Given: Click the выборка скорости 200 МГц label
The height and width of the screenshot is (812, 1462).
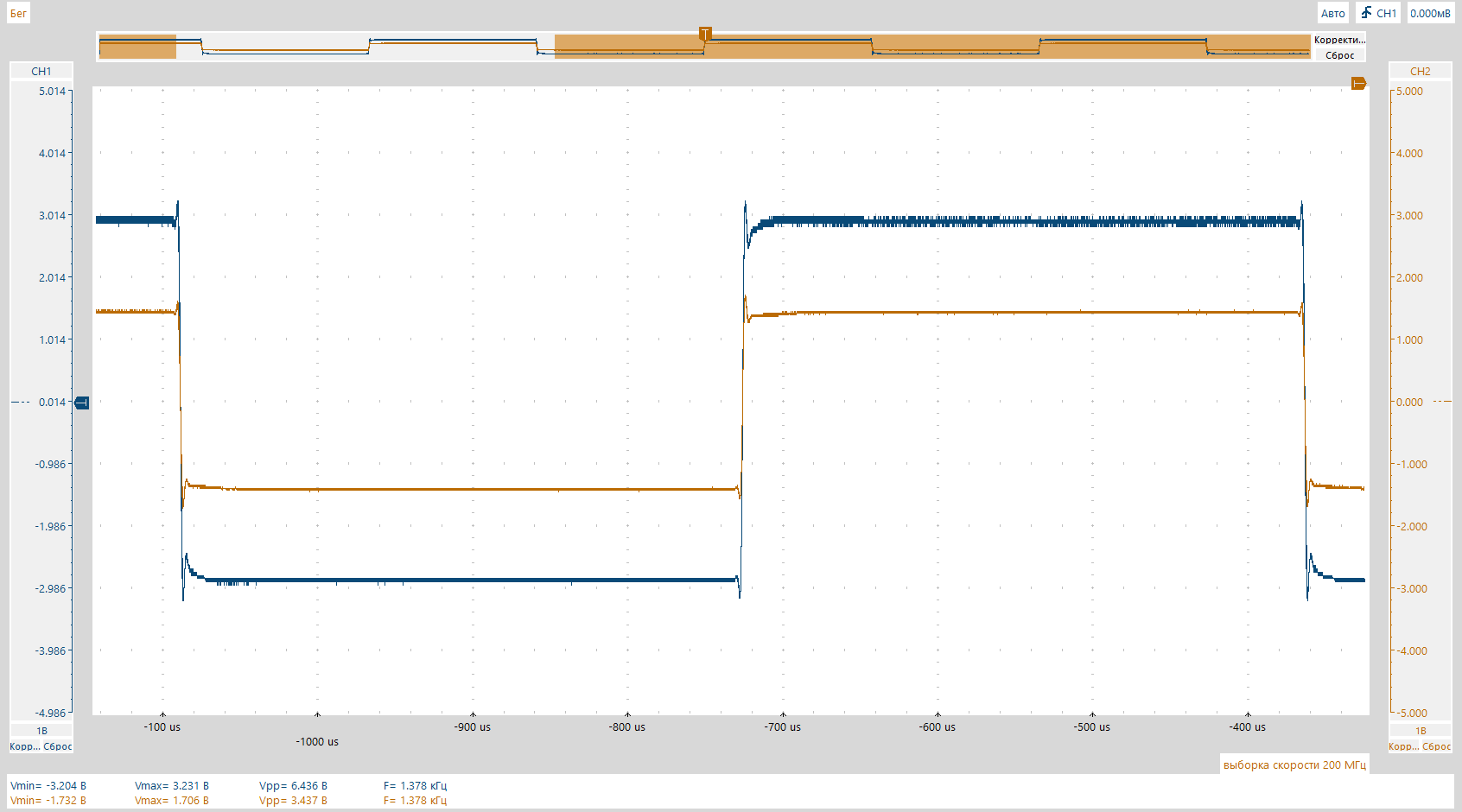Looking at the screenshot, I should pyautogui.click(x=1294, y=764).
